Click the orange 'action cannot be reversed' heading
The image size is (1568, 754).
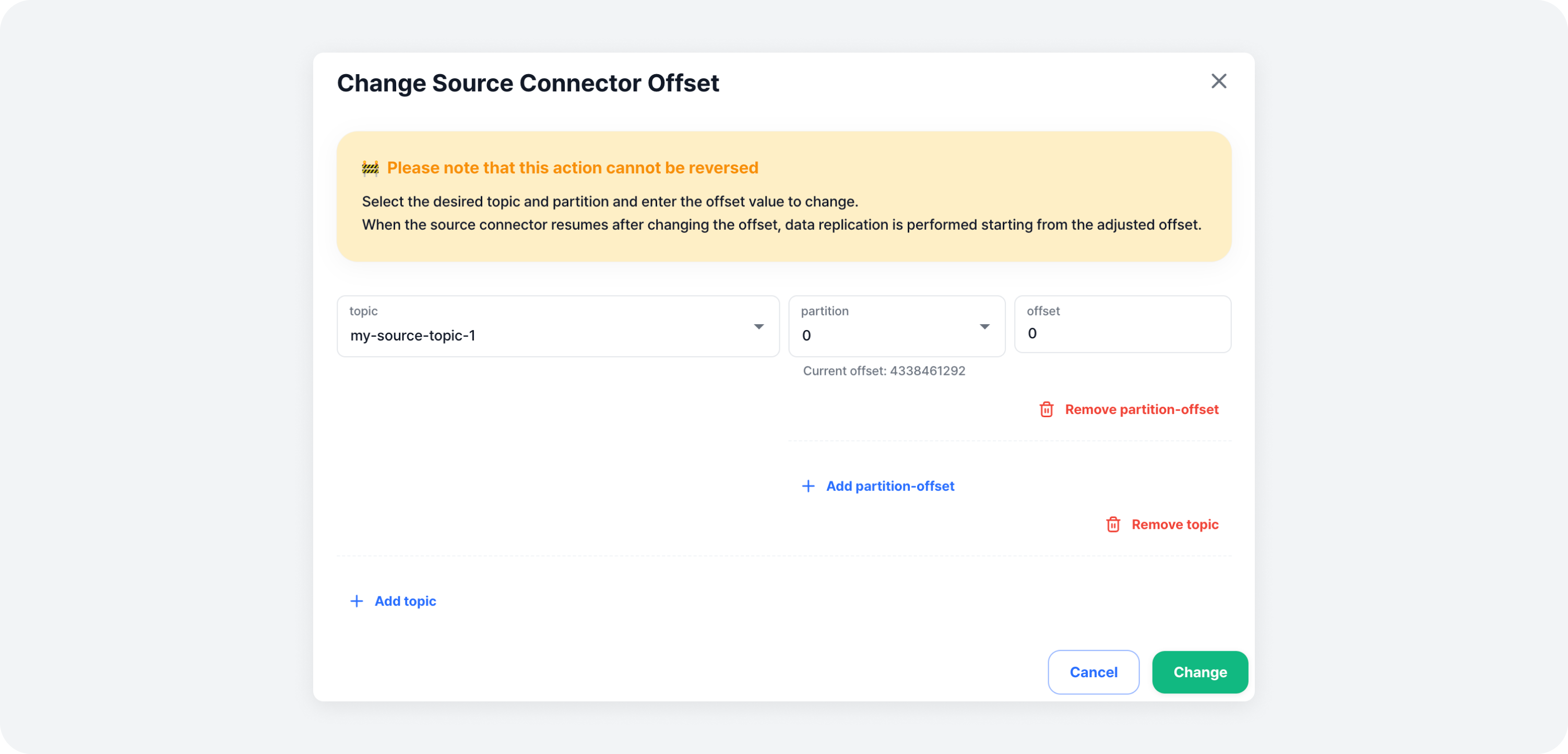pyautogui.click(x=572, y=168)
